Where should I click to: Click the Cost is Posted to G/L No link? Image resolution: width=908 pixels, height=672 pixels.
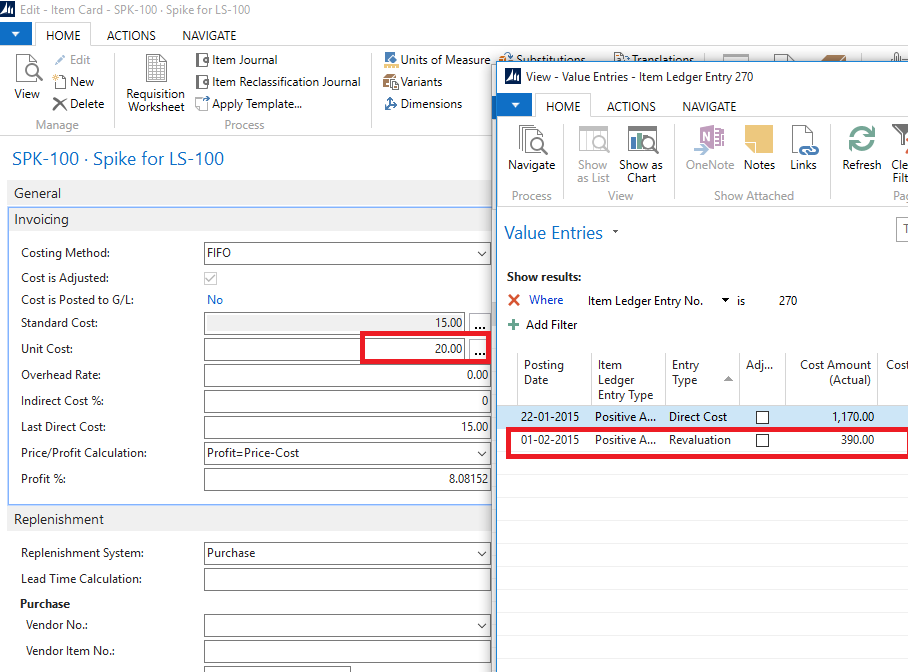tap(215, 300)
